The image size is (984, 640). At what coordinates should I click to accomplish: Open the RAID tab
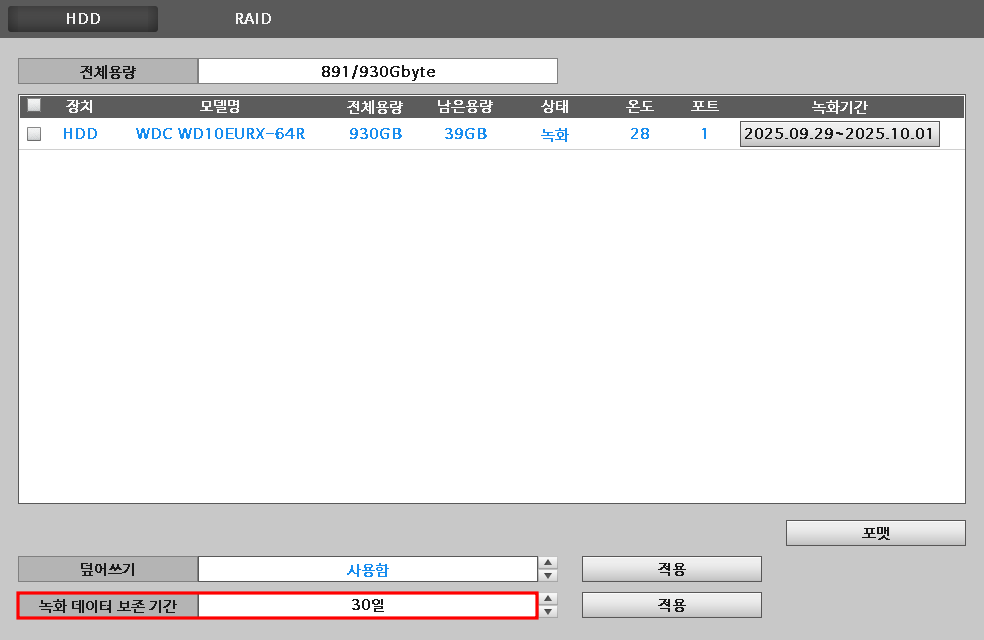coord(253,19)
